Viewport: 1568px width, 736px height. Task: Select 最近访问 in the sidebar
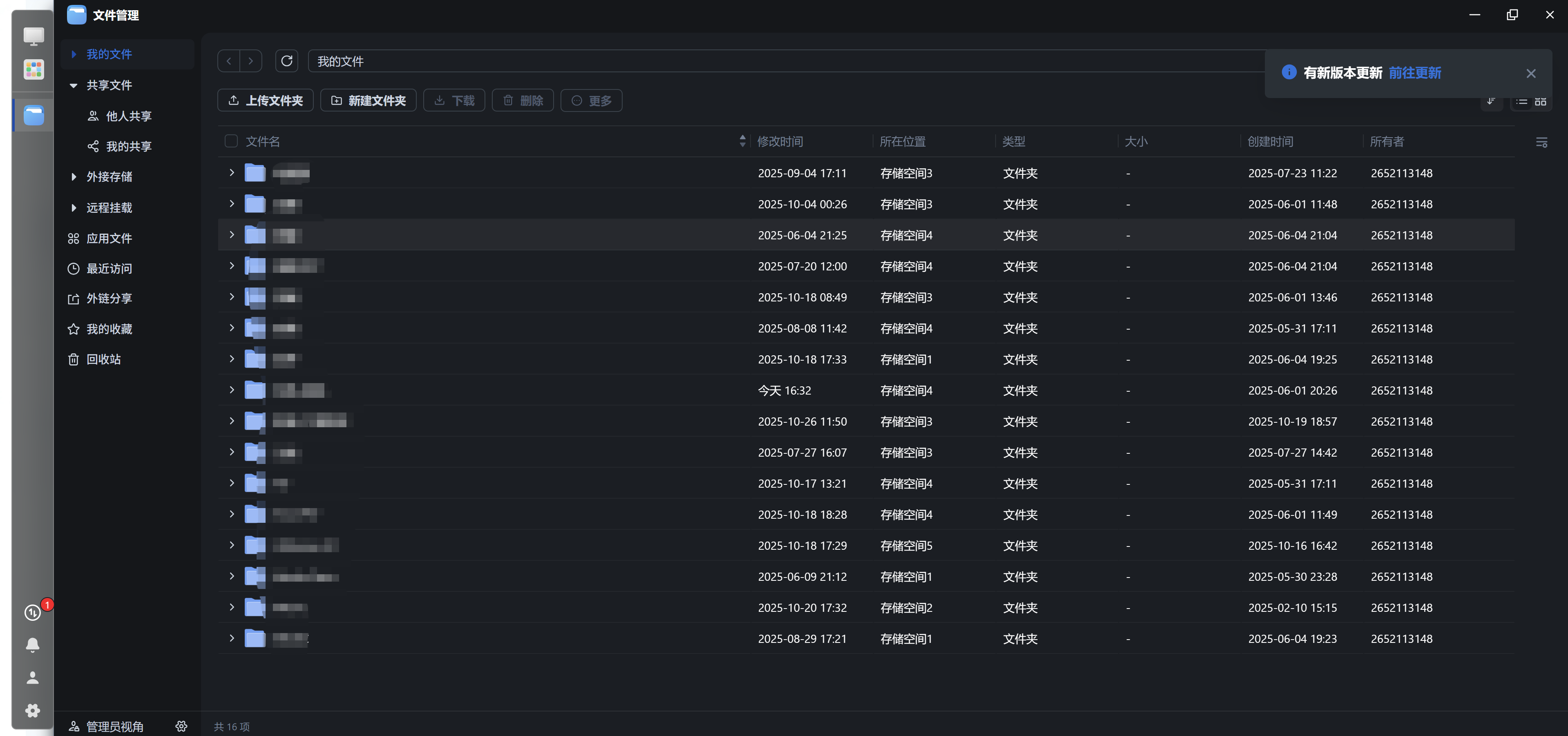pos(109,268)
